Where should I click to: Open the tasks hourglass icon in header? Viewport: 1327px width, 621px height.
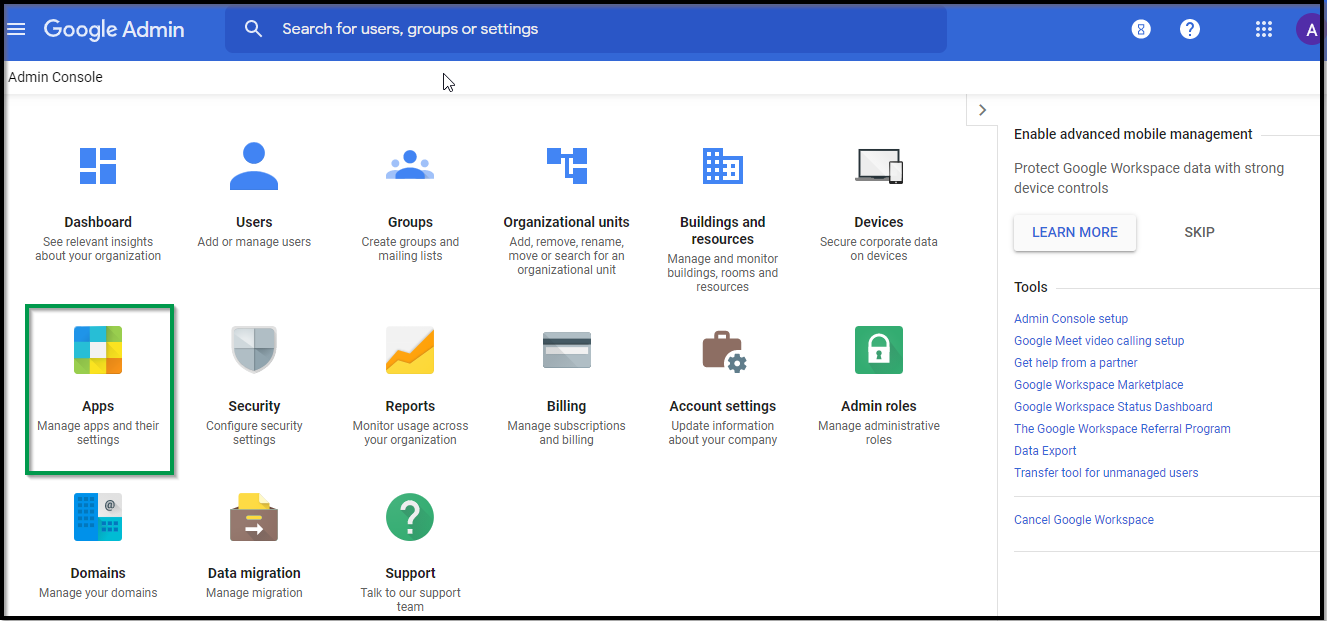pyautogui.click(x=1141, y=29)
